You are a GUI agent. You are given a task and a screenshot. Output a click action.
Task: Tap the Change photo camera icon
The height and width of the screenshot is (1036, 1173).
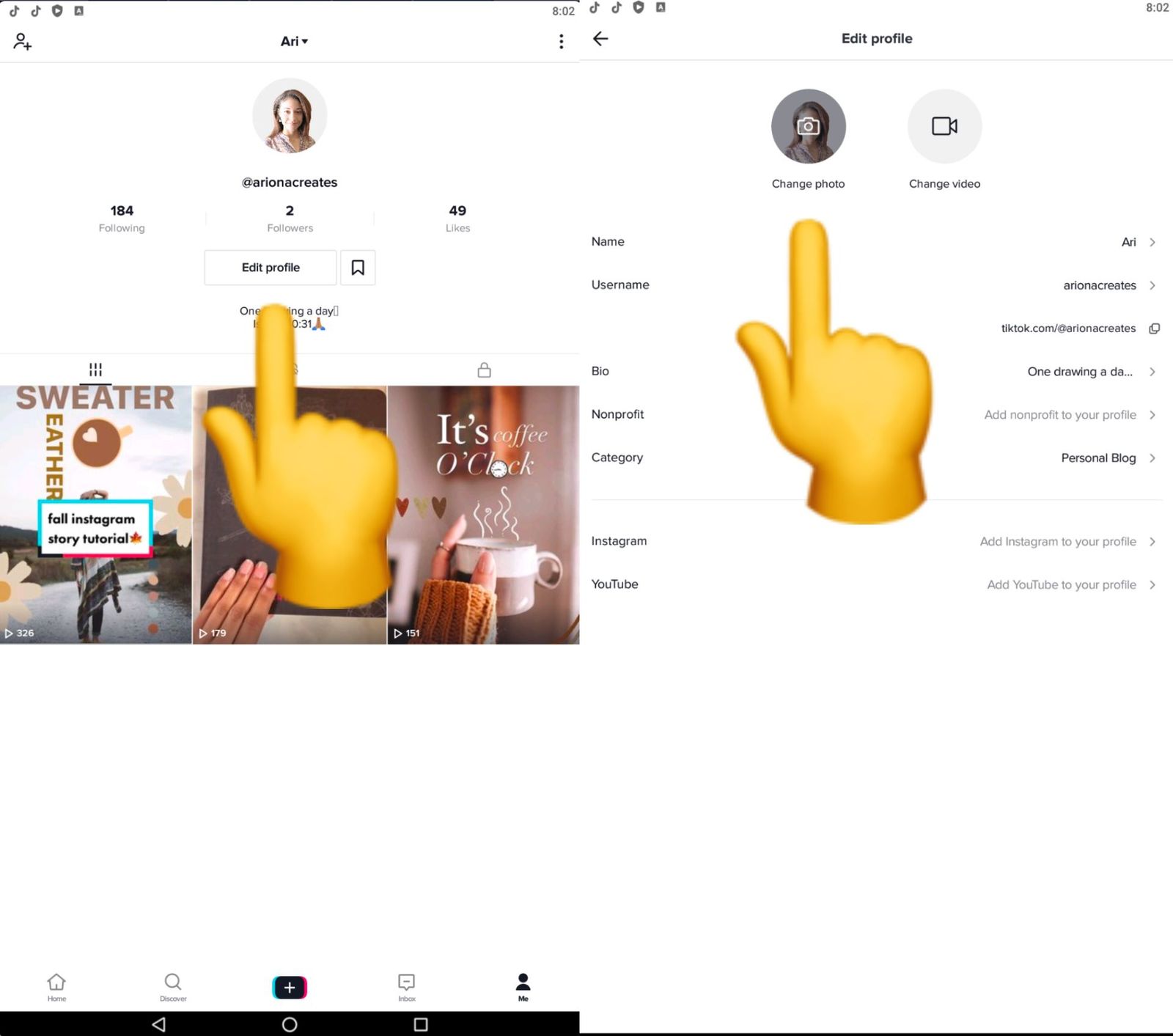pyautogui.click(x=808, y=126)
